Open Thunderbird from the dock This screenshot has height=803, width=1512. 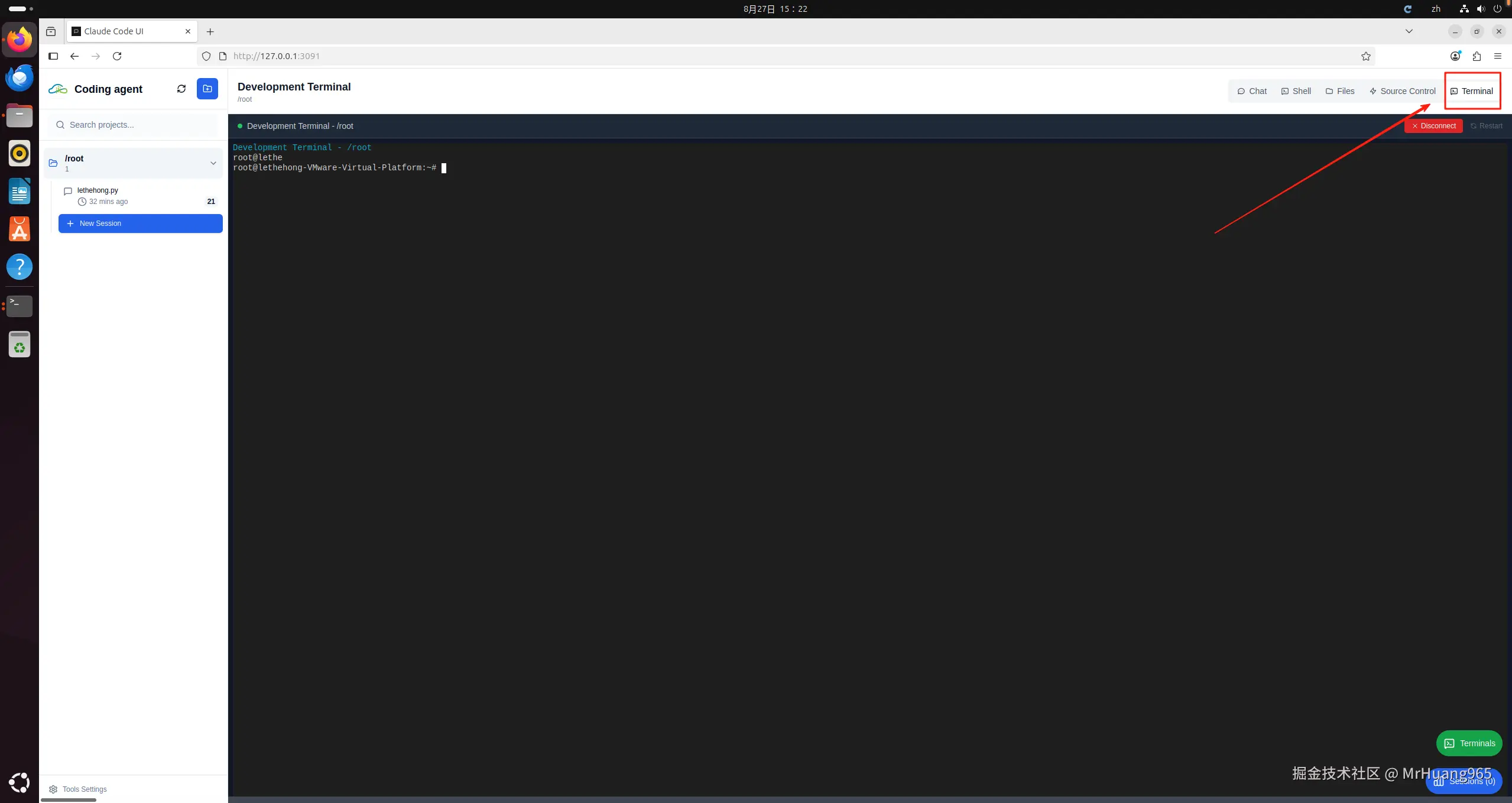(20, 77)
